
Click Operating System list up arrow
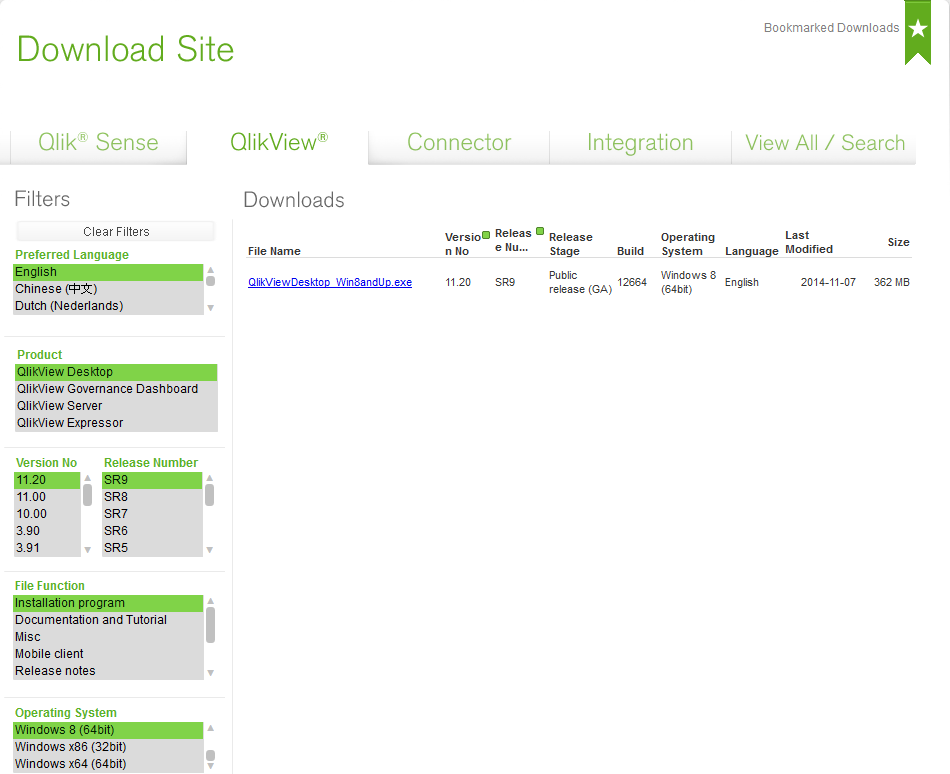point(210,728)
